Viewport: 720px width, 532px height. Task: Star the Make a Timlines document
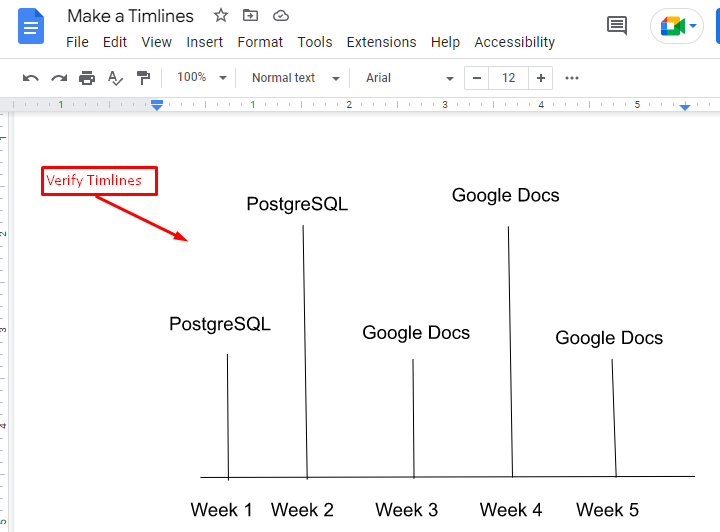click(221, 16)
